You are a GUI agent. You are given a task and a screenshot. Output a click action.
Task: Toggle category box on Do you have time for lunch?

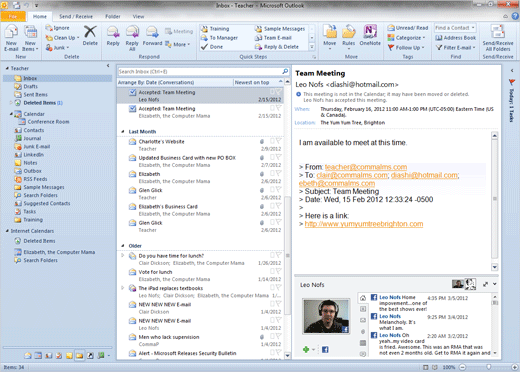click(272, 255)
